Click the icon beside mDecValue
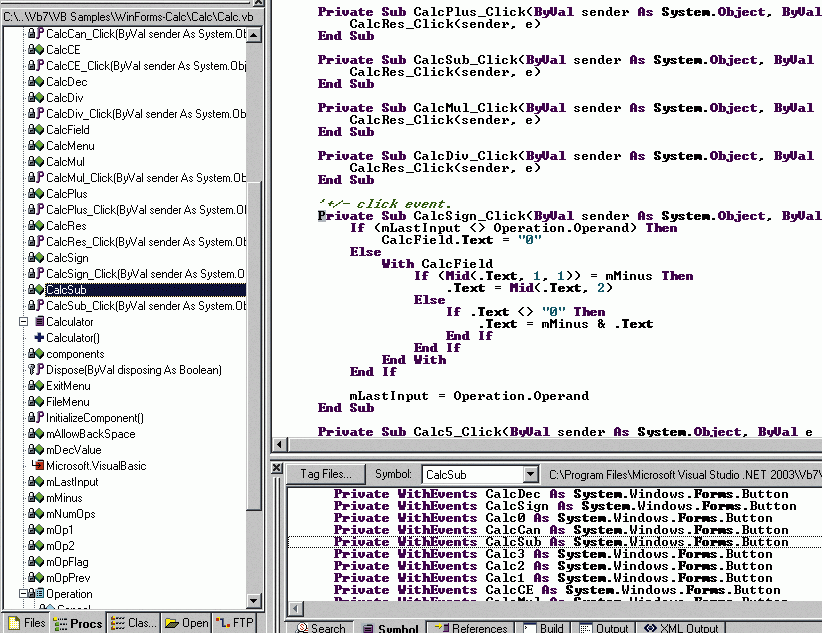822x633 pixels. click(36, 450)
